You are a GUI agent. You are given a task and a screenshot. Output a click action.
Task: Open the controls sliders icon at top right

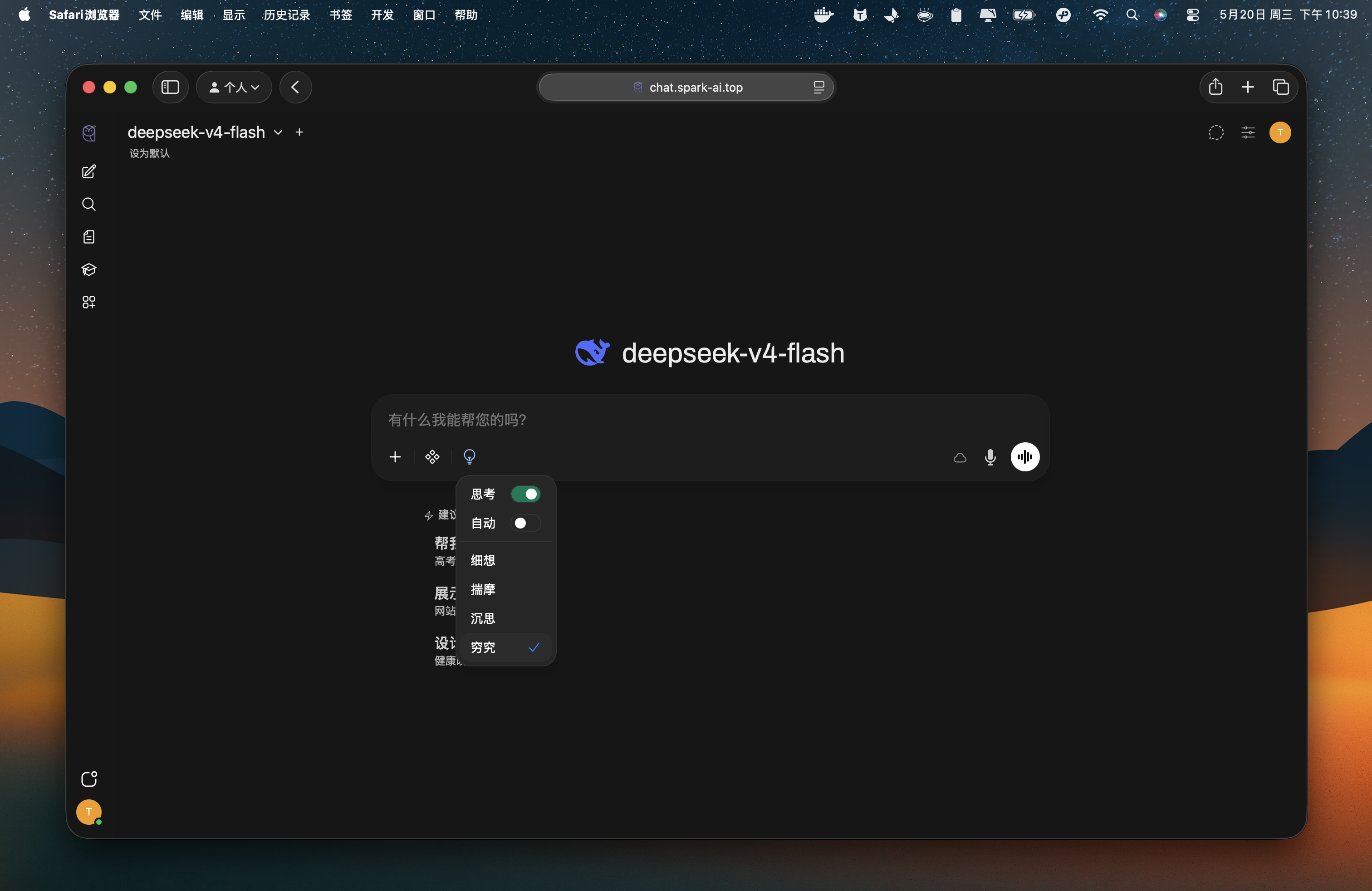coord(1248,132)
